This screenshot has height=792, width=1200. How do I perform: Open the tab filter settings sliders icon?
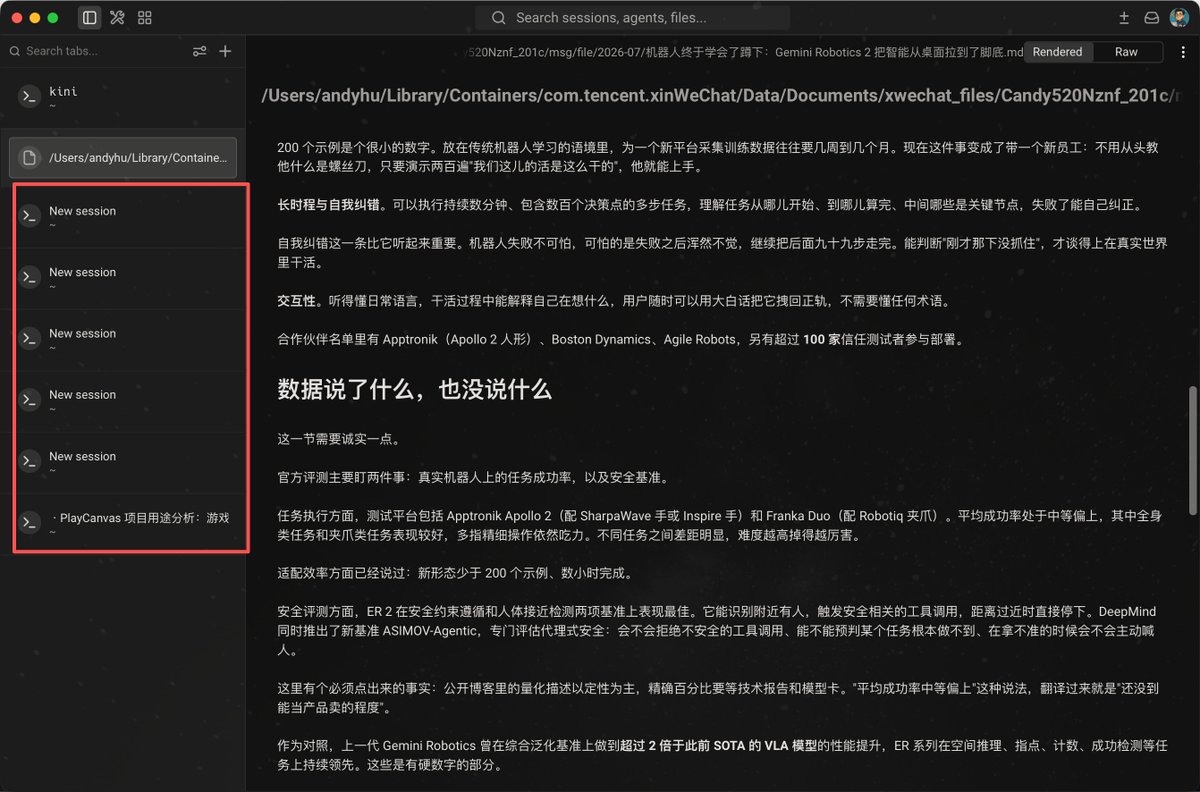tap(200, 51)
